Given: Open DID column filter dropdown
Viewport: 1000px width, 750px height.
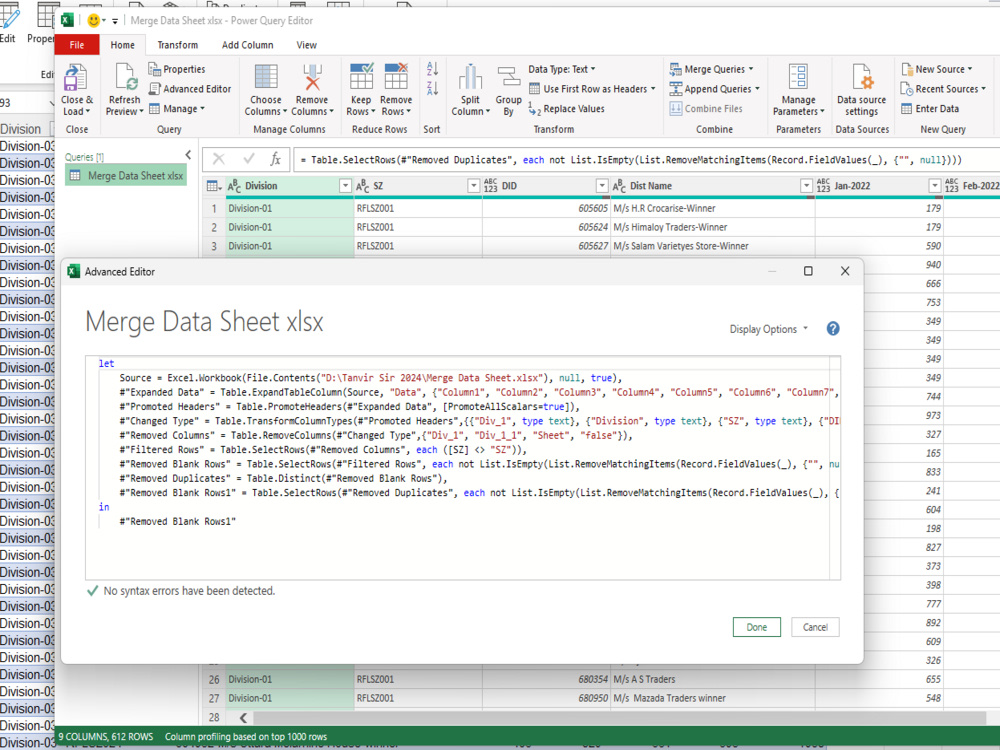Looking at the screenshot, I should tap(601, 186).
